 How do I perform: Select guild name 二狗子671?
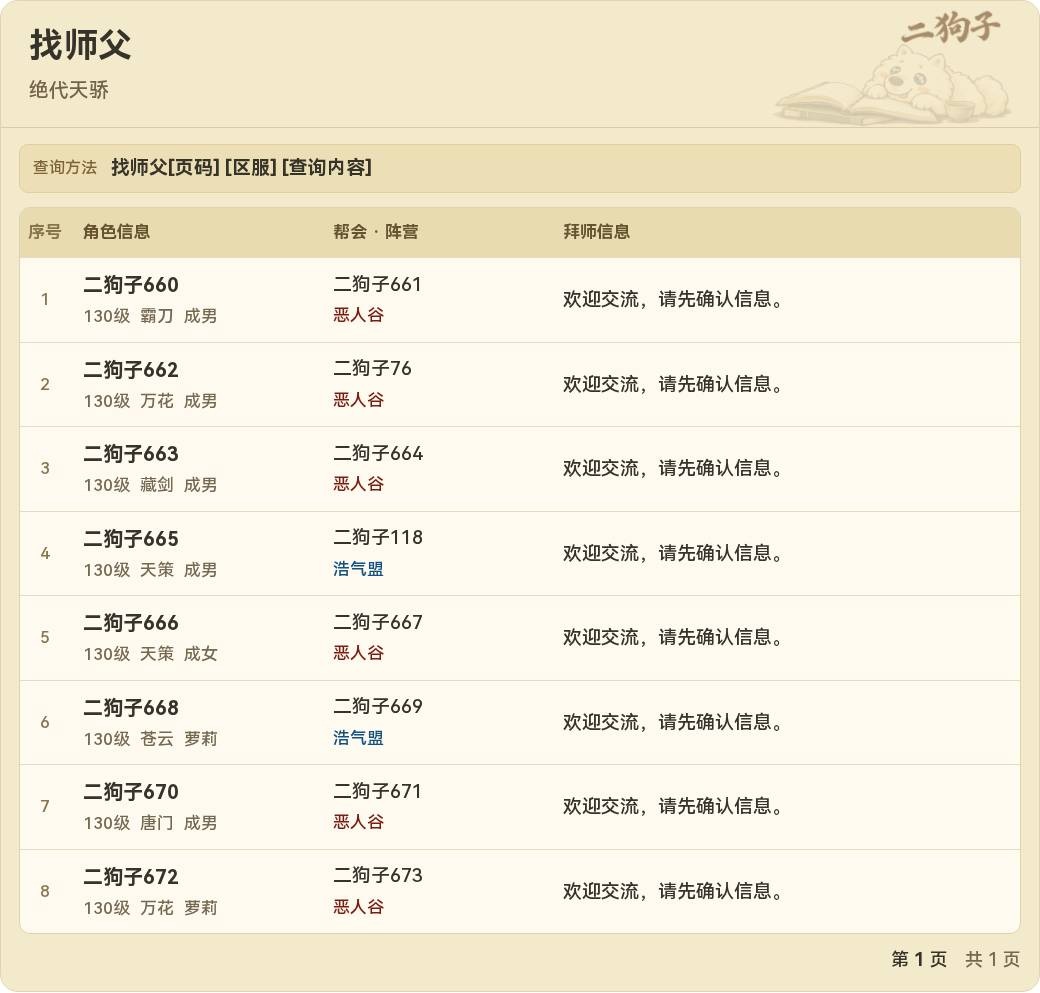tap(377, 791)
